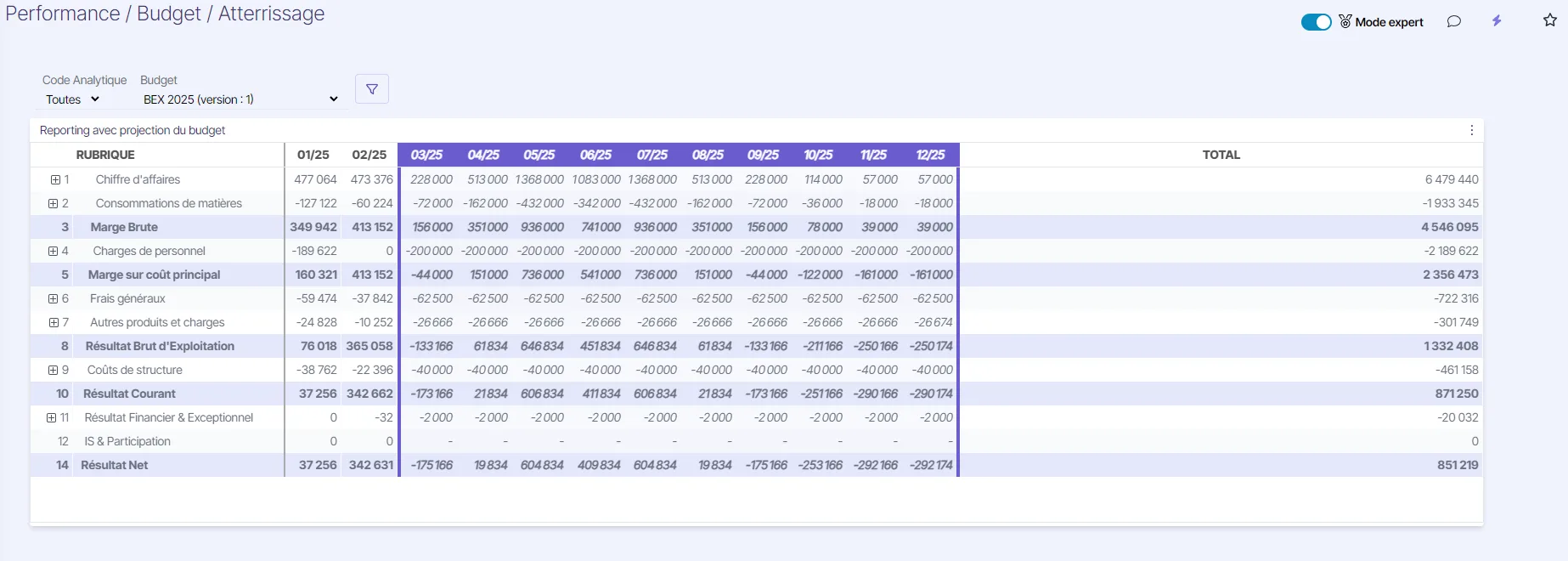Open the Code Analytique Toutes dropdown

click(x=73, y=99)
